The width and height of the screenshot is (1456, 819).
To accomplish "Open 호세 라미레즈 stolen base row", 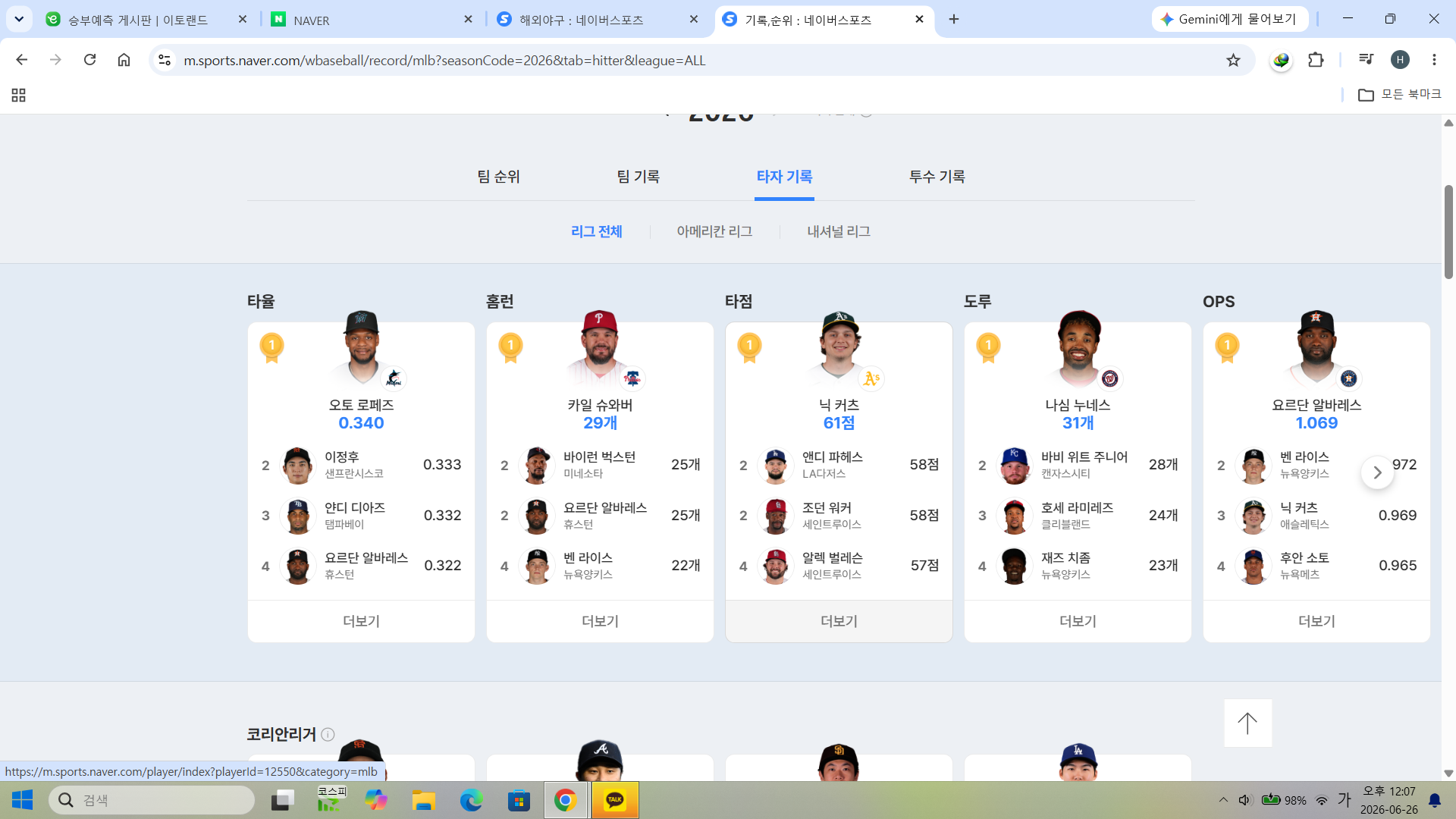I will click(1078, 516).
